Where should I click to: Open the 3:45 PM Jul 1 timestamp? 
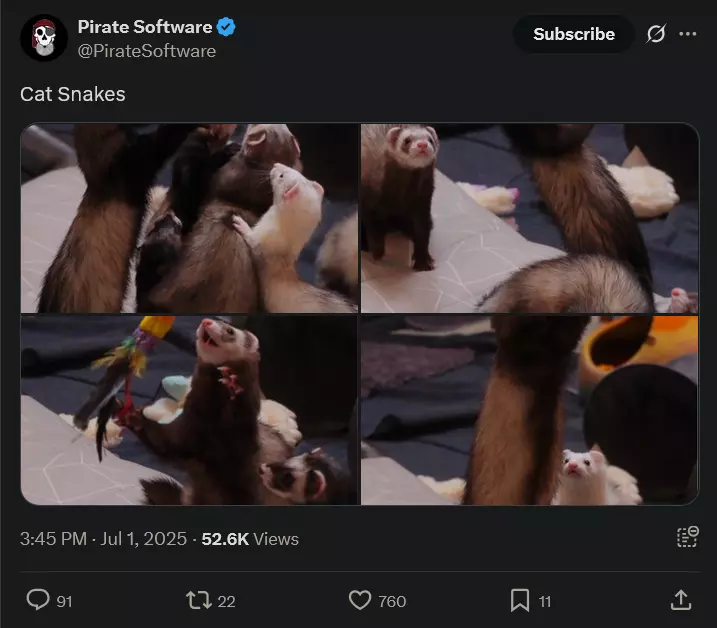point(103,539)
